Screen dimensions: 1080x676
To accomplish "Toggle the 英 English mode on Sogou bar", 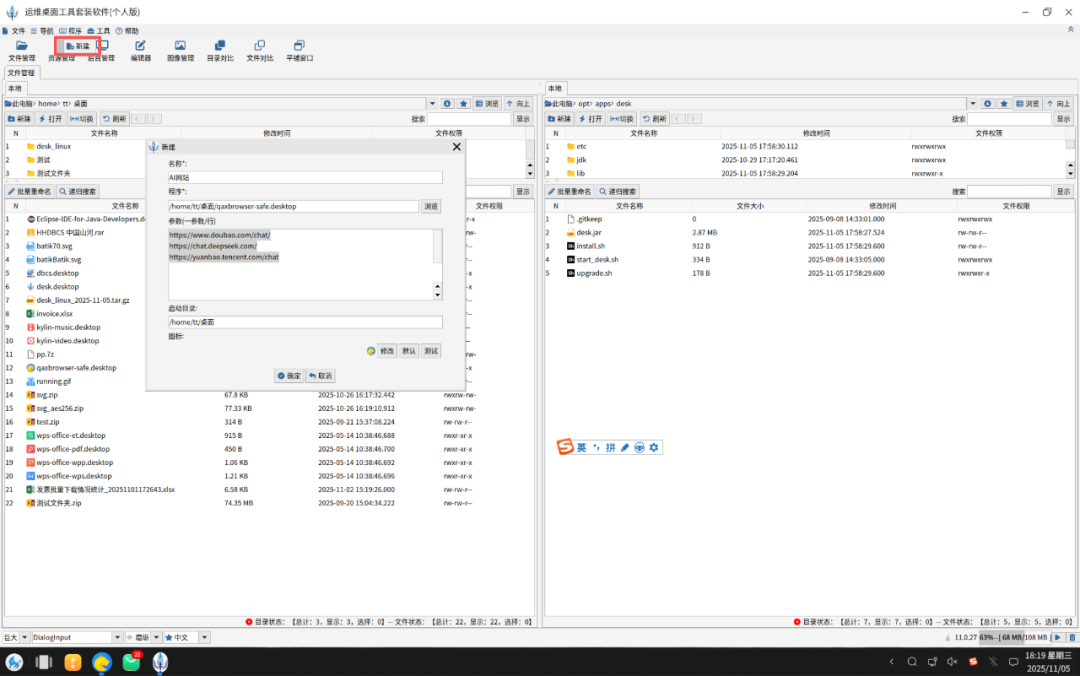I will (581, 447).
